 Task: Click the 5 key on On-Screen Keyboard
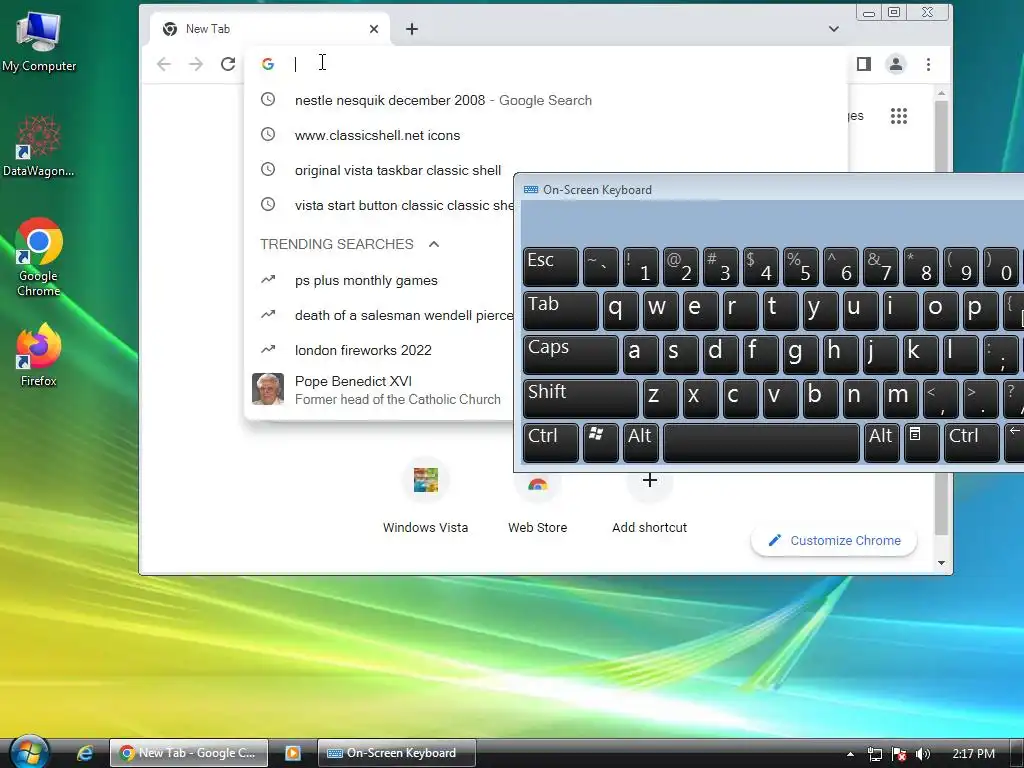(x=801, y=266)
